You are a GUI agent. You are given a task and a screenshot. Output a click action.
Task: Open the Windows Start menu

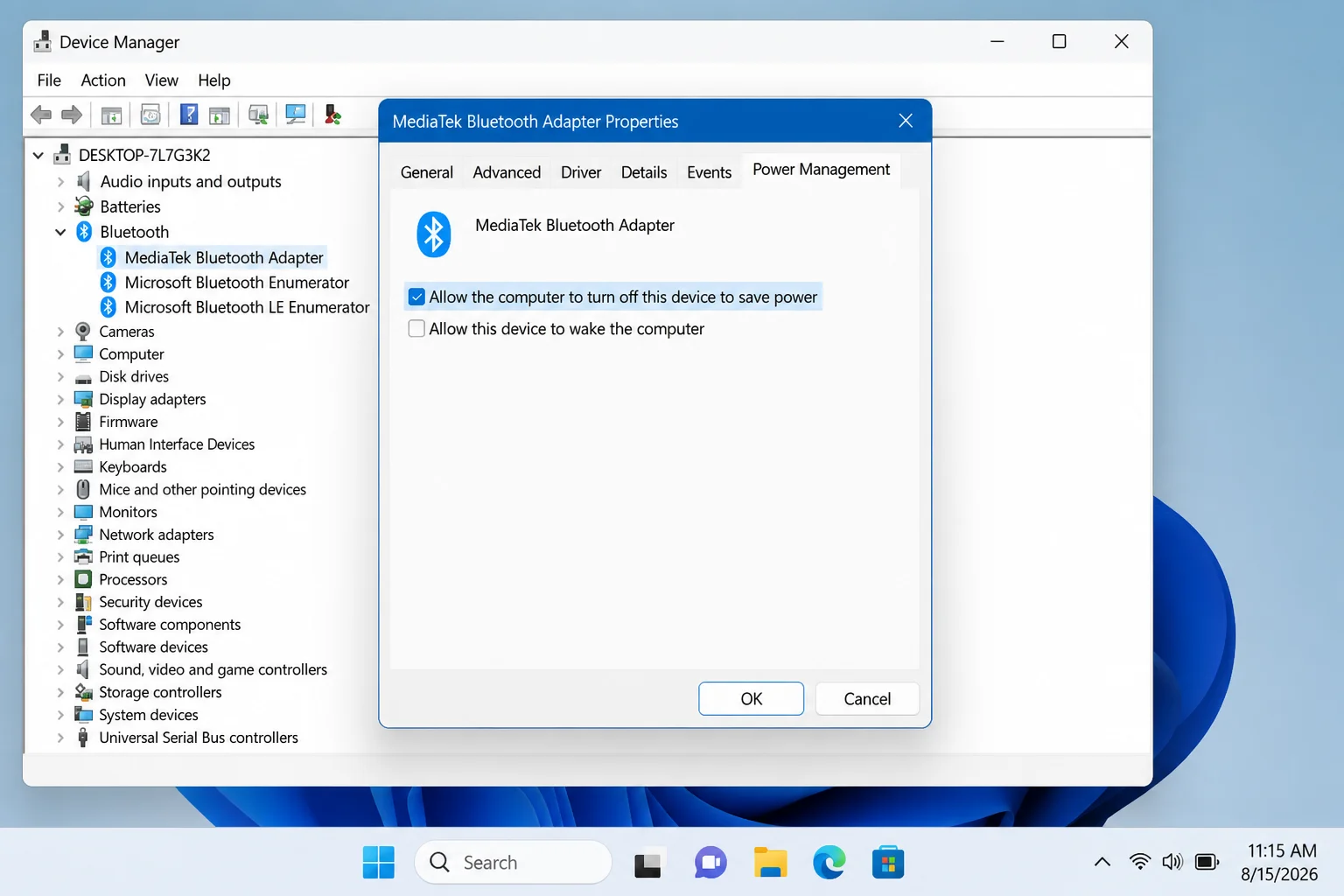[x=379, y=863]
